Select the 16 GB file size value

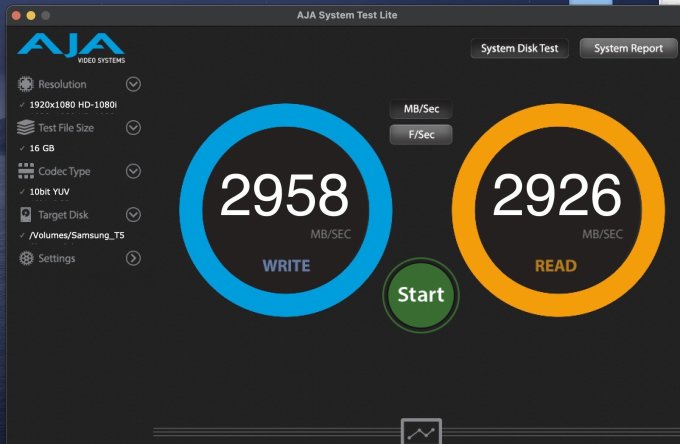point(42,148)
